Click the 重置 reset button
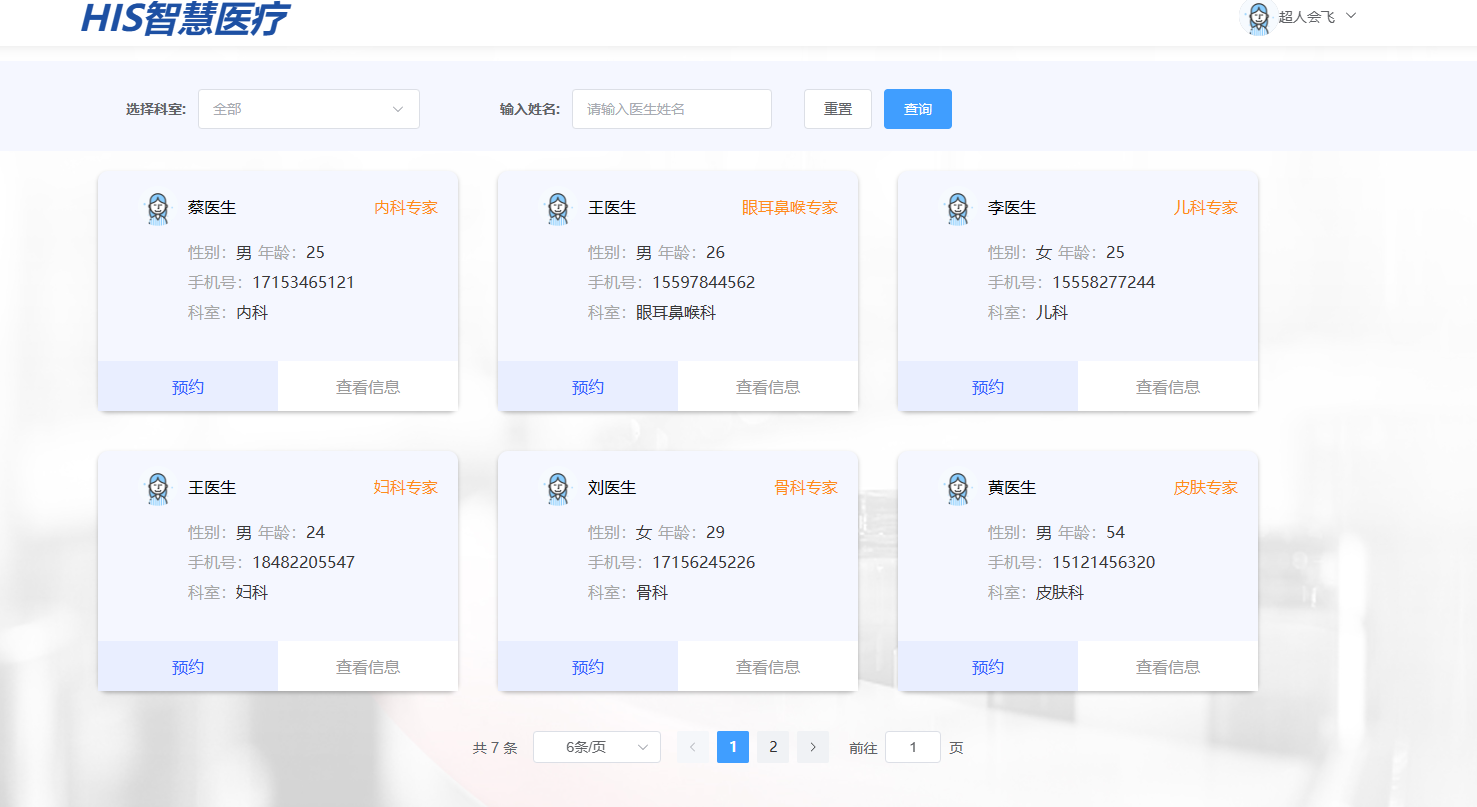 (x=838, y=109)
